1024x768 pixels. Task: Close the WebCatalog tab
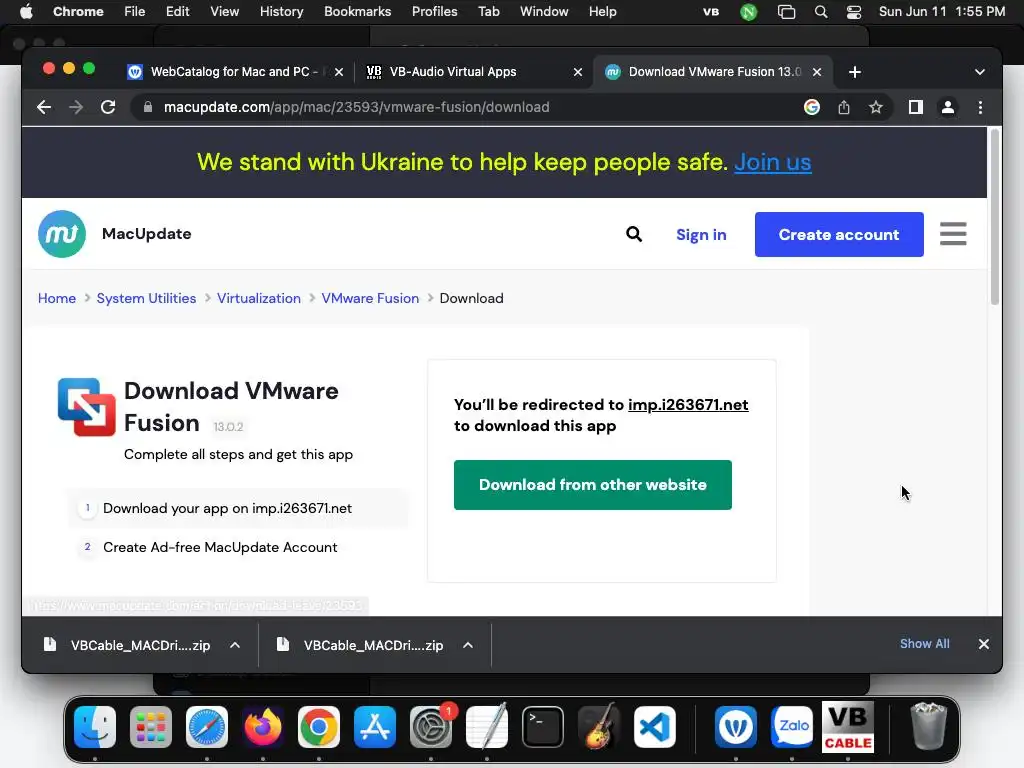tap(338, 72)
